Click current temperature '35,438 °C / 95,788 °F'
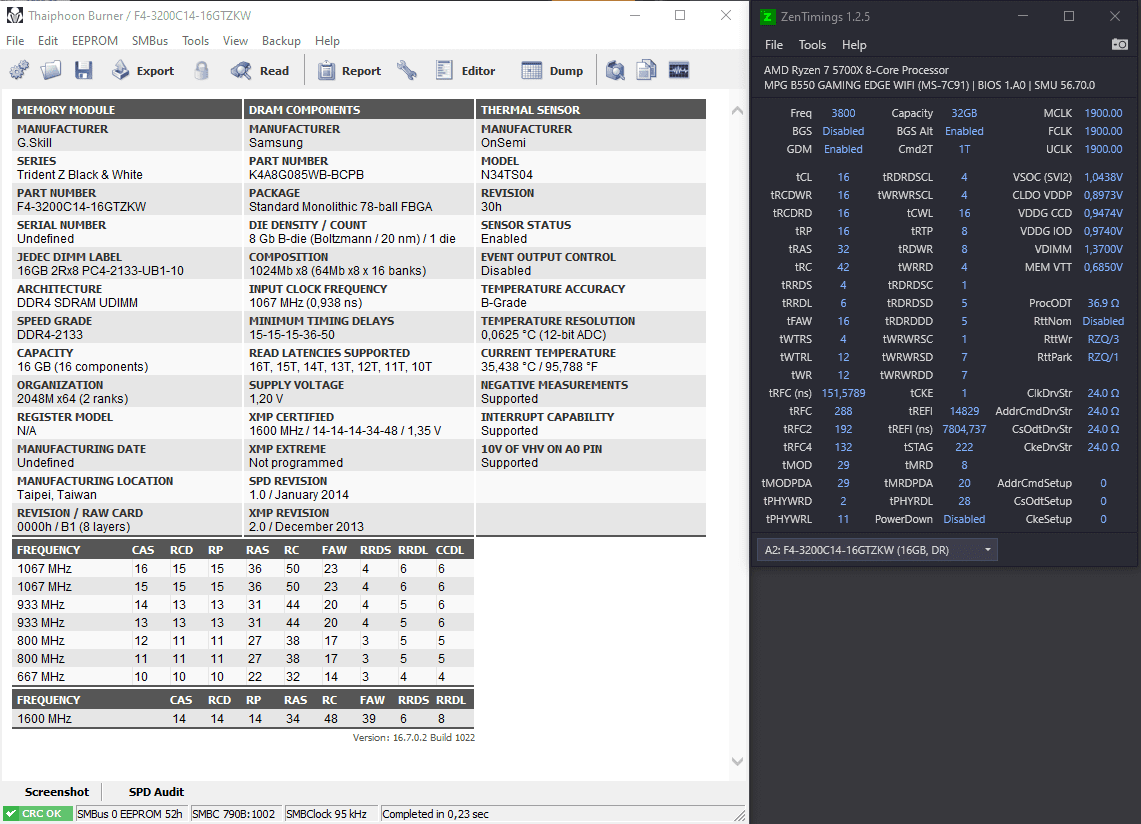Screen dimensions: 1141x824 (x=539, y=367)
